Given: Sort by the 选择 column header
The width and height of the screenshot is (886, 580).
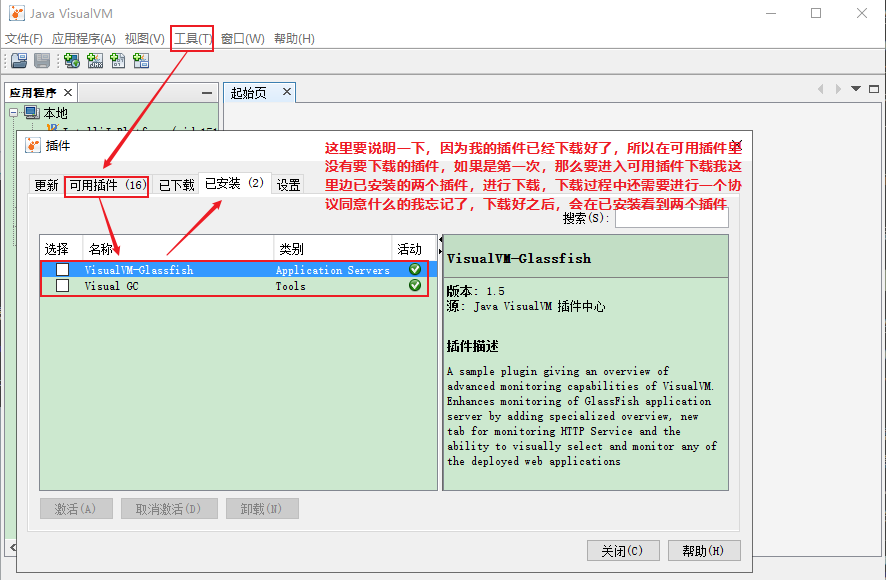Looking at the screenshot, I should [61, 249].
